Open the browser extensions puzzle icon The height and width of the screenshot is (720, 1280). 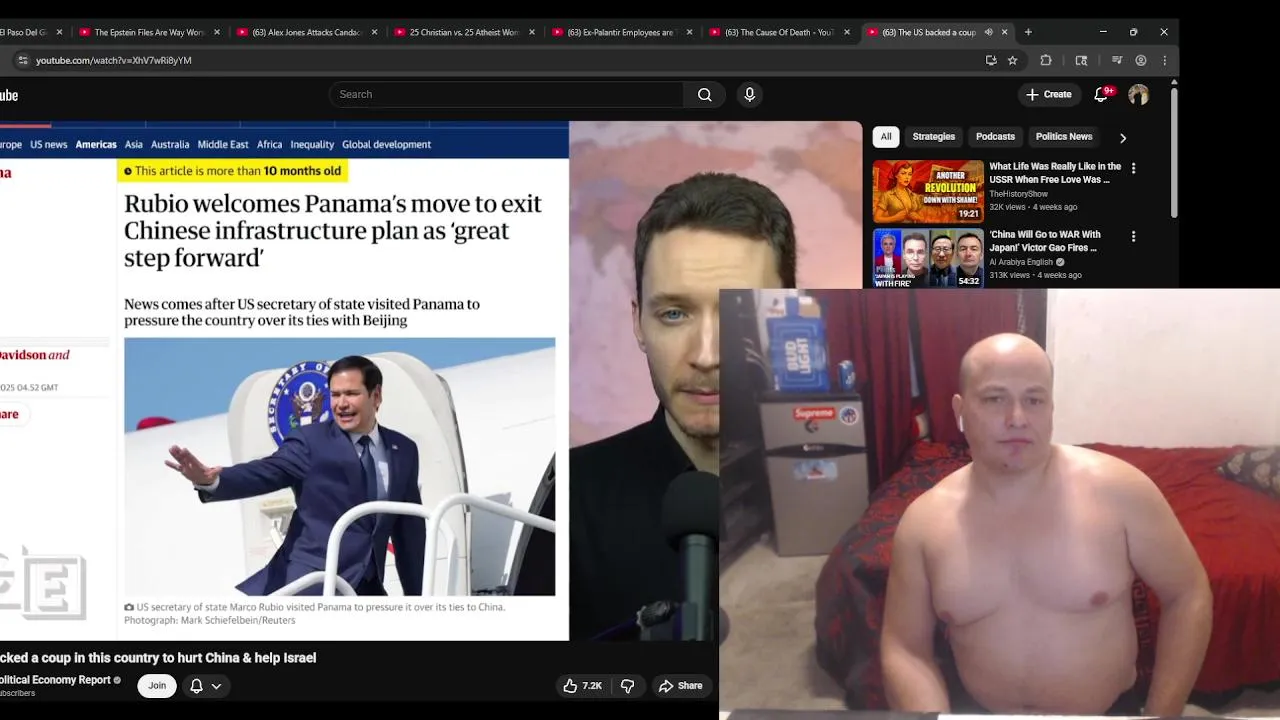1046,60
